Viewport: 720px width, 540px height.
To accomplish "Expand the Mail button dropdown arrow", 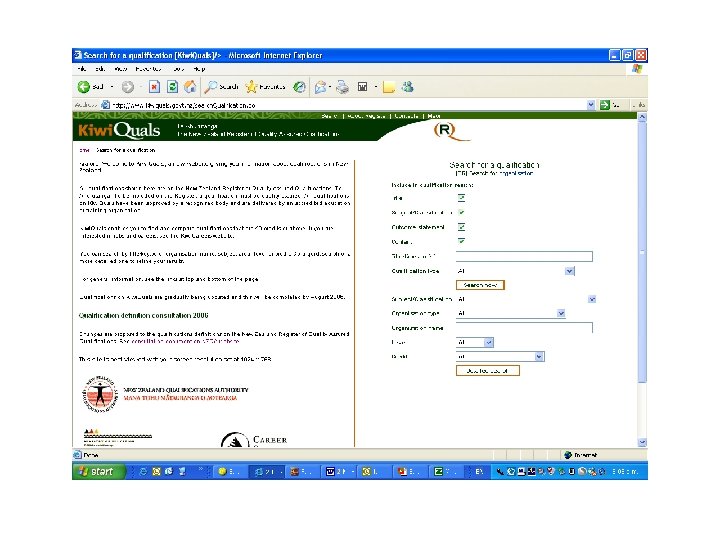I will click(330, 87).
